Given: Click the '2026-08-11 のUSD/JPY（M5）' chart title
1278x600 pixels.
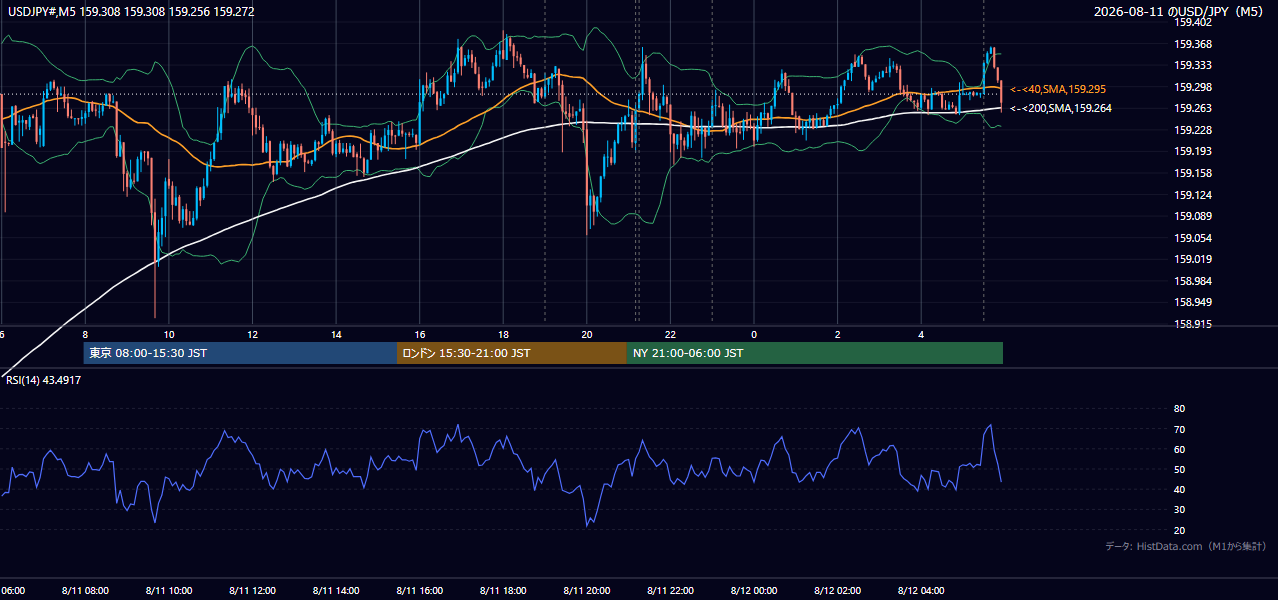Looking at the screenshot, I should click(1180, 12).
